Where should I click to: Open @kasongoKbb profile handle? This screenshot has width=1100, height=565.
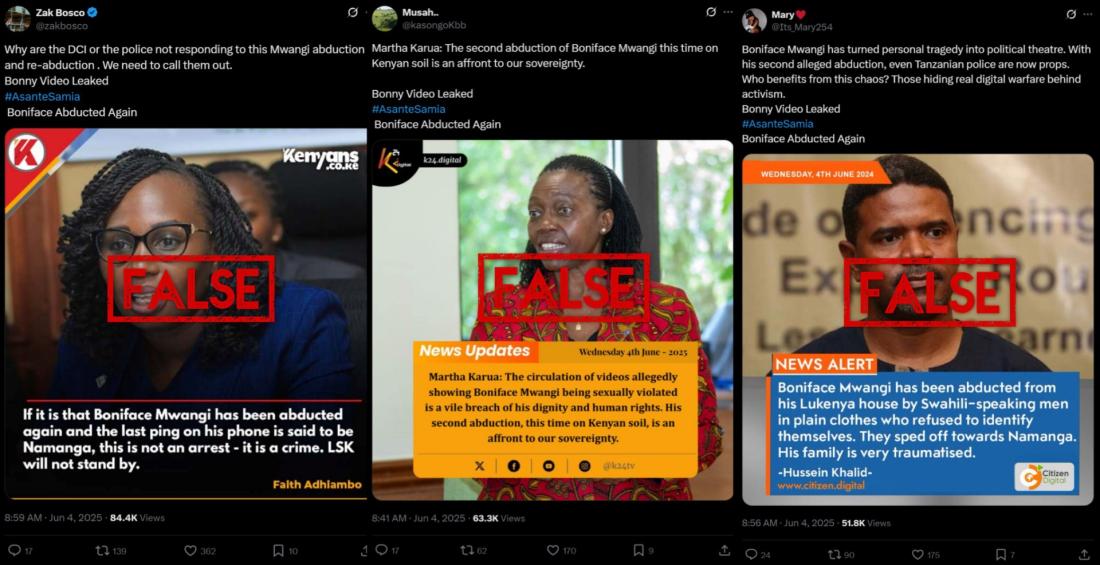pyautogui.click(x=434, y=25)
